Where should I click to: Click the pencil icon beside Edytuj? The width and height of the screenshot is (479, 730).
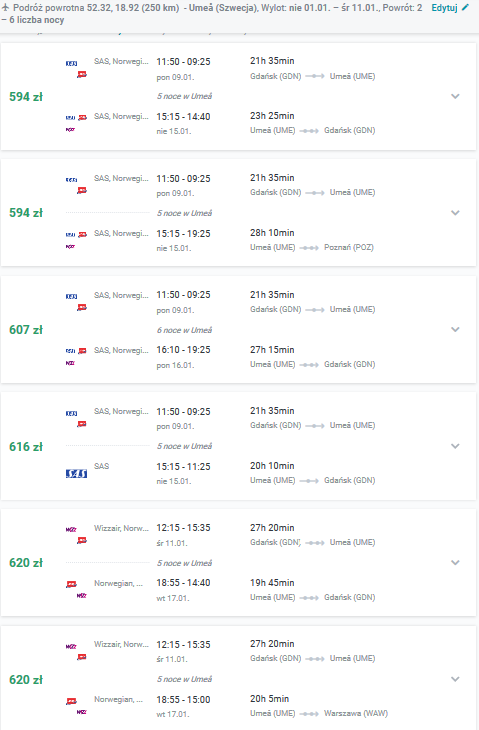(465, 7)
